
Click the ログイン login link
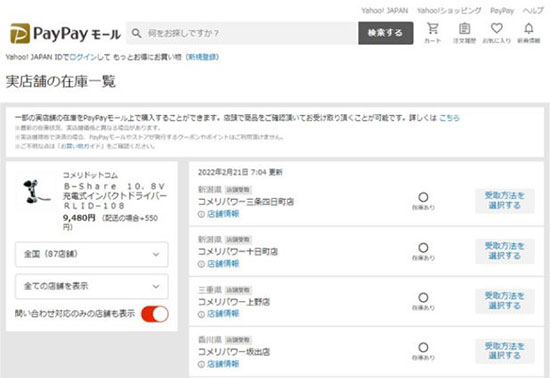[x=83, y=57]
